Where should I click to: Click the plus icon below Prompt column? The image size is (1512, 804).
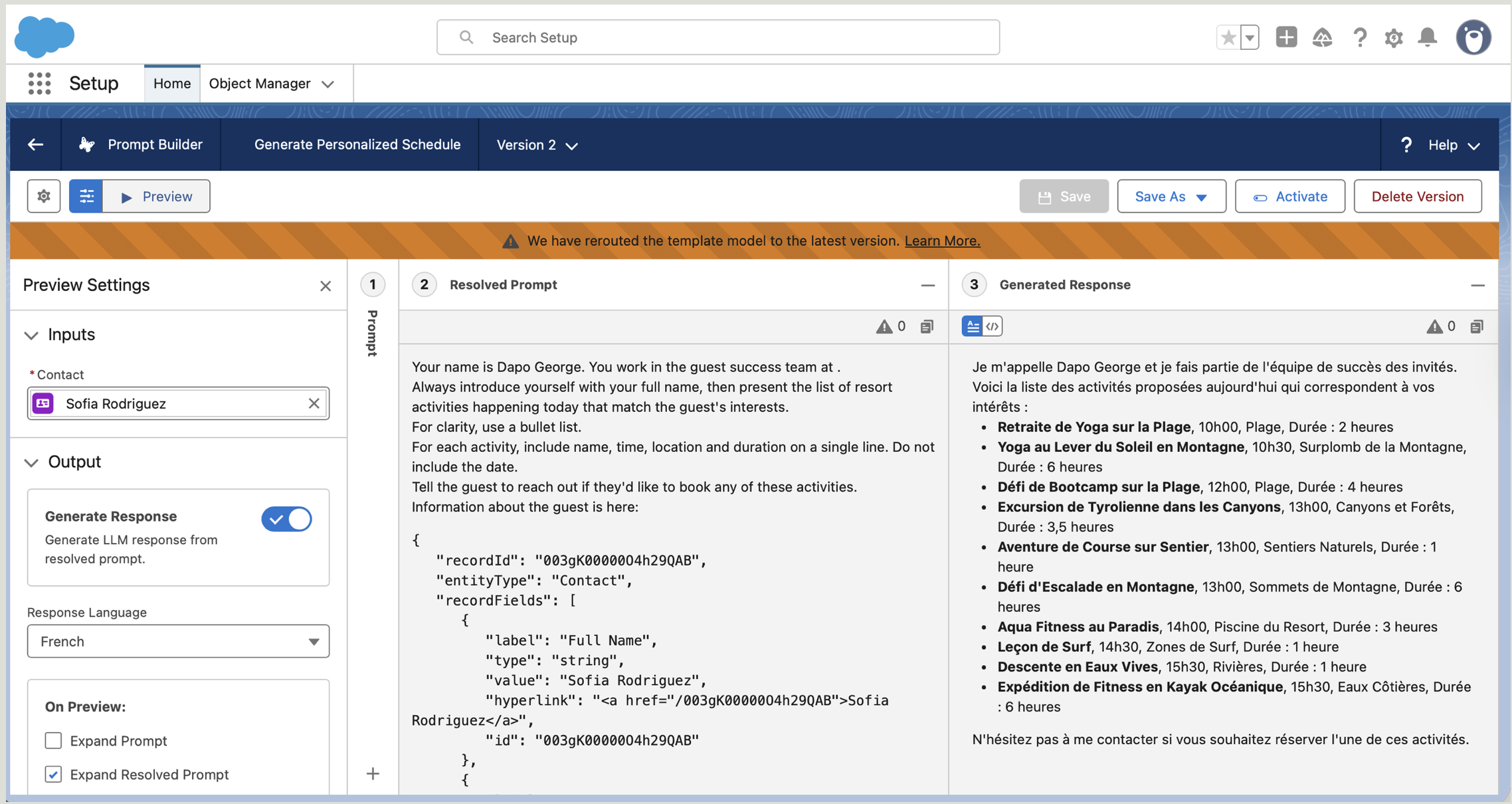[x=373, y=773]
